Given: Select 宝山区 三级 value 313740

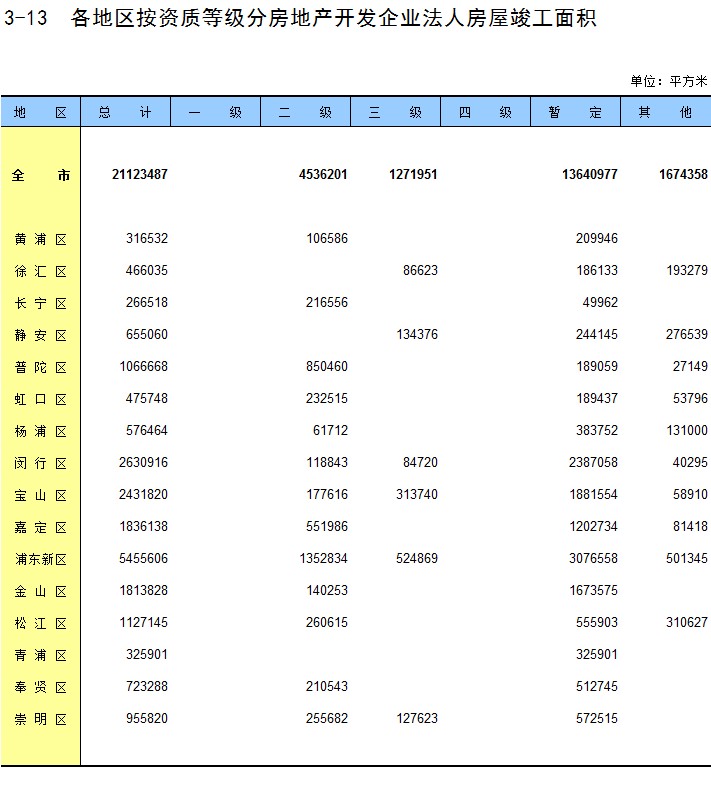Looking at the screenshot, I should [x=413, y=495].
